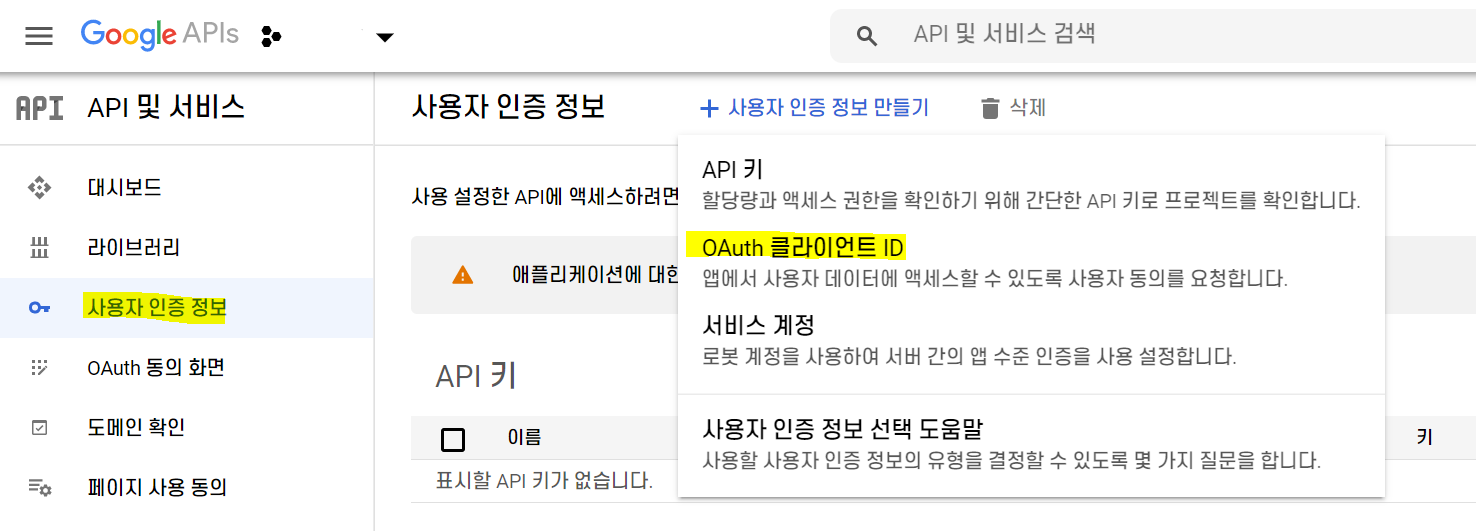
Task: Click the project hexagon dots icon
Action: click(271, 37)
